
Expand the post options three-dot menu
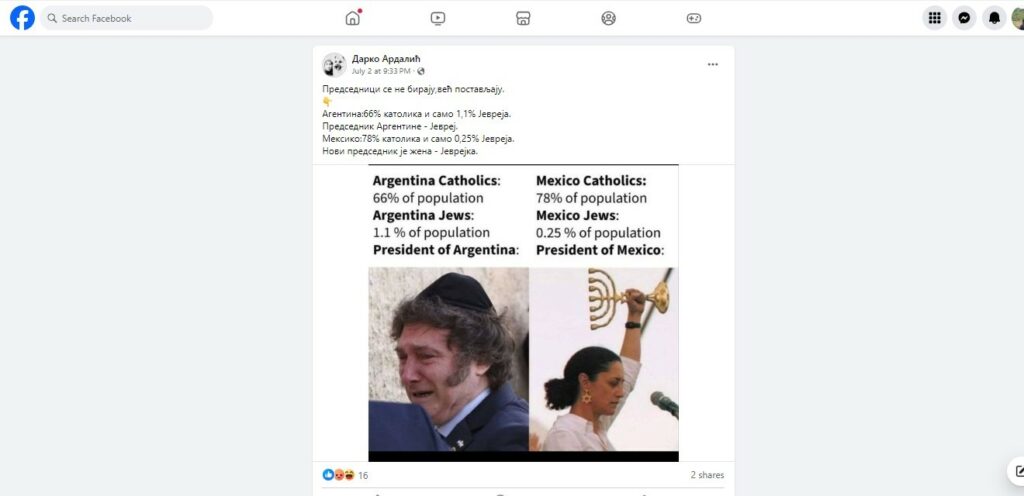[712, 64]
